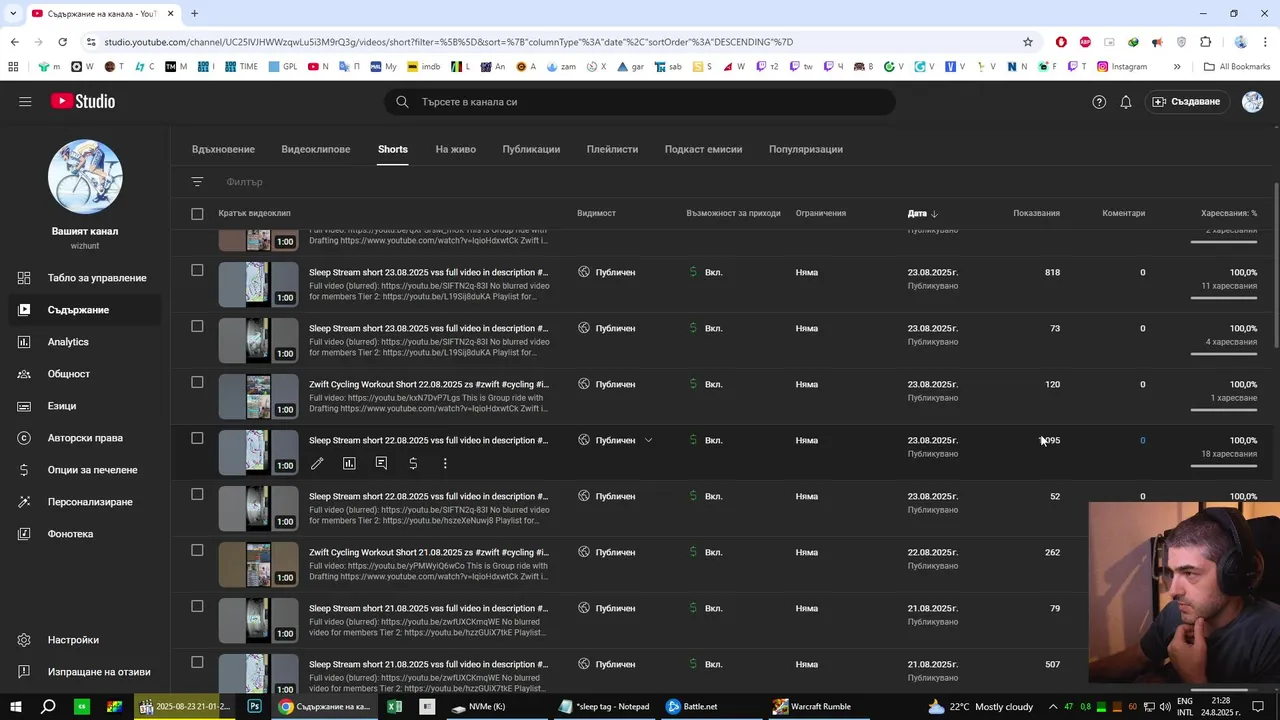
Task: Open Настройки in the sidebar
Action: tap(85, 640)
